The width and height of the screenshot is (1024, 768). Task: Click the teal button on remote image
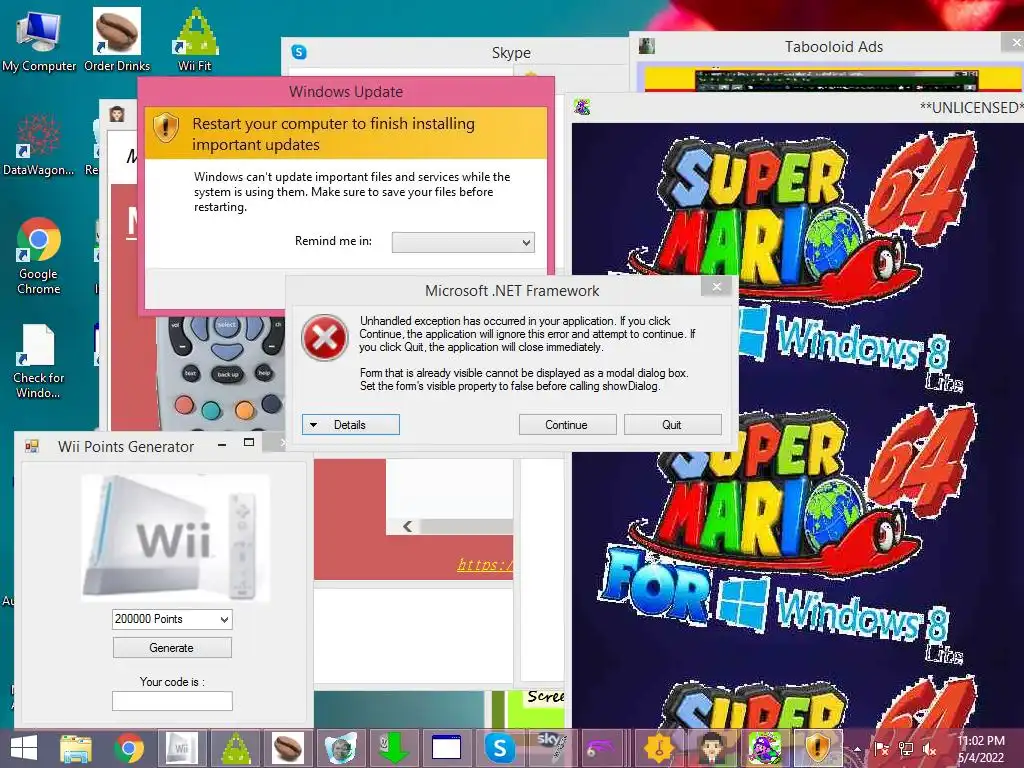[x=211, y=410]
